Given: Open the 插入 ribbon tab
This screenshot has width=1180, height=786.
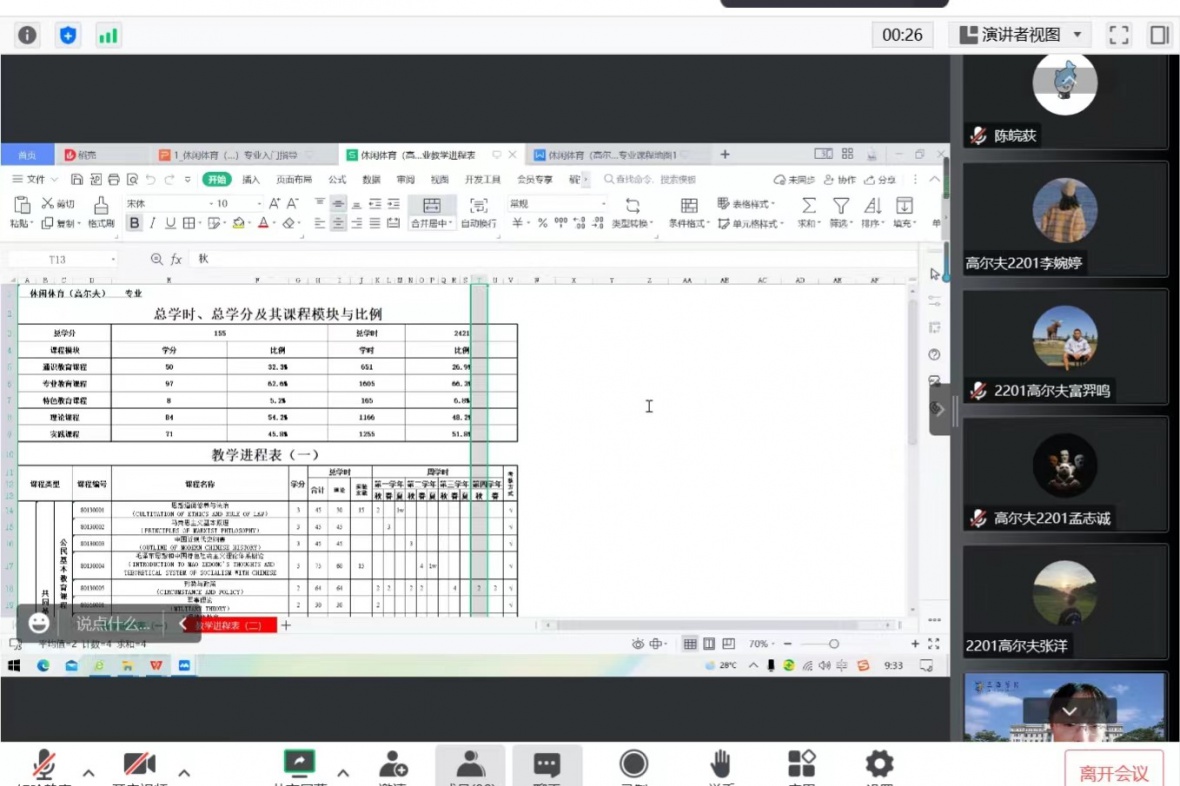Looking at the screenshot, I should (251, 180).
